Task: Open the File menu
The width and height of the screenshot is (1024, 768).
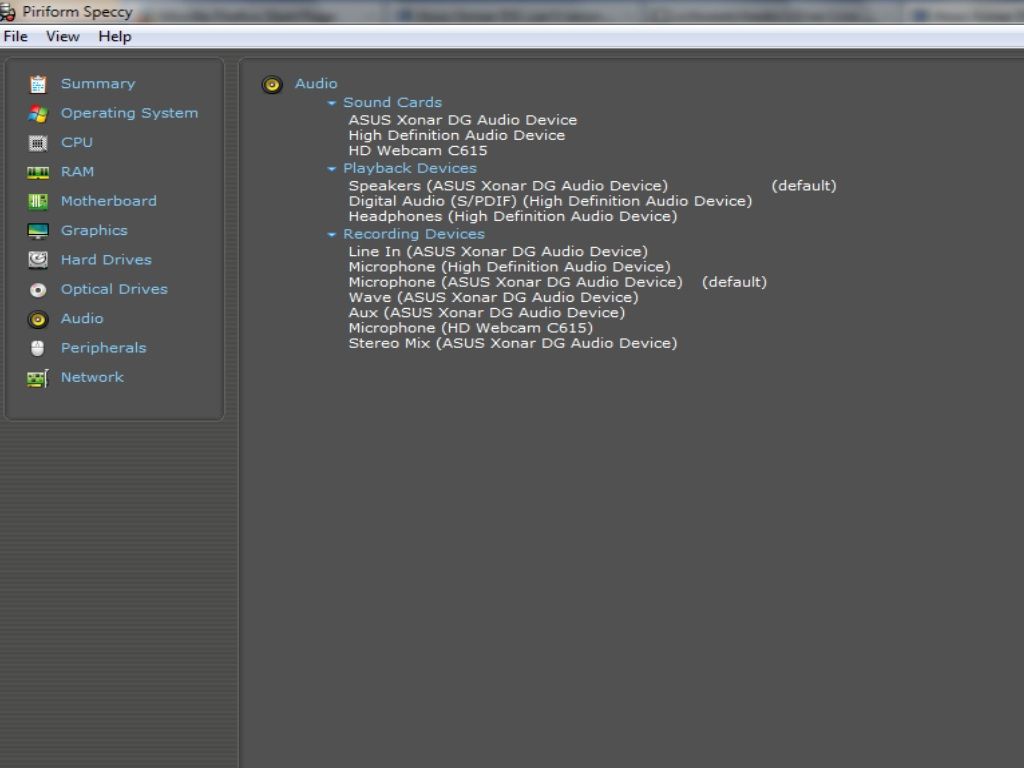Action: click(x=16, y=37)
